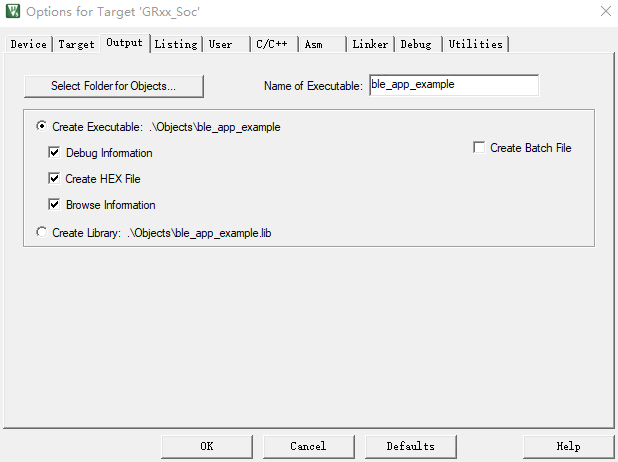The image size is (618, 462).
Task: Go to the Utilities tab
Action: 476,44
